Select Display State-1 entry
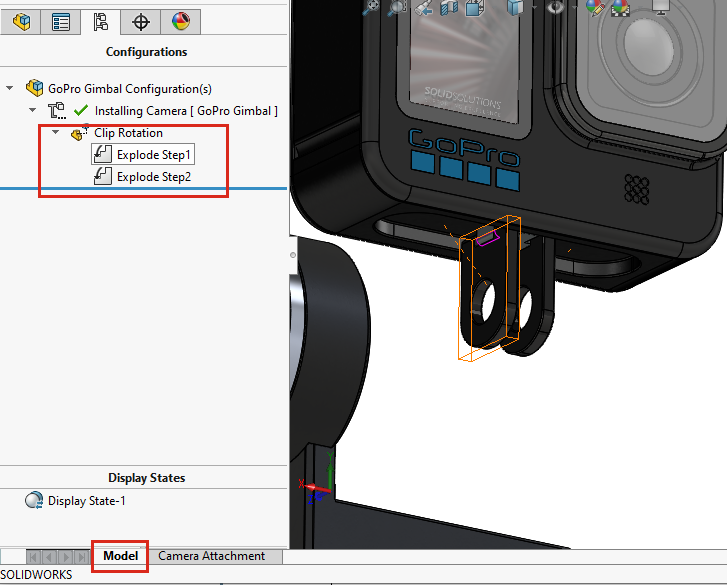This screenshot has width=727, height=585. coord(86,501)
